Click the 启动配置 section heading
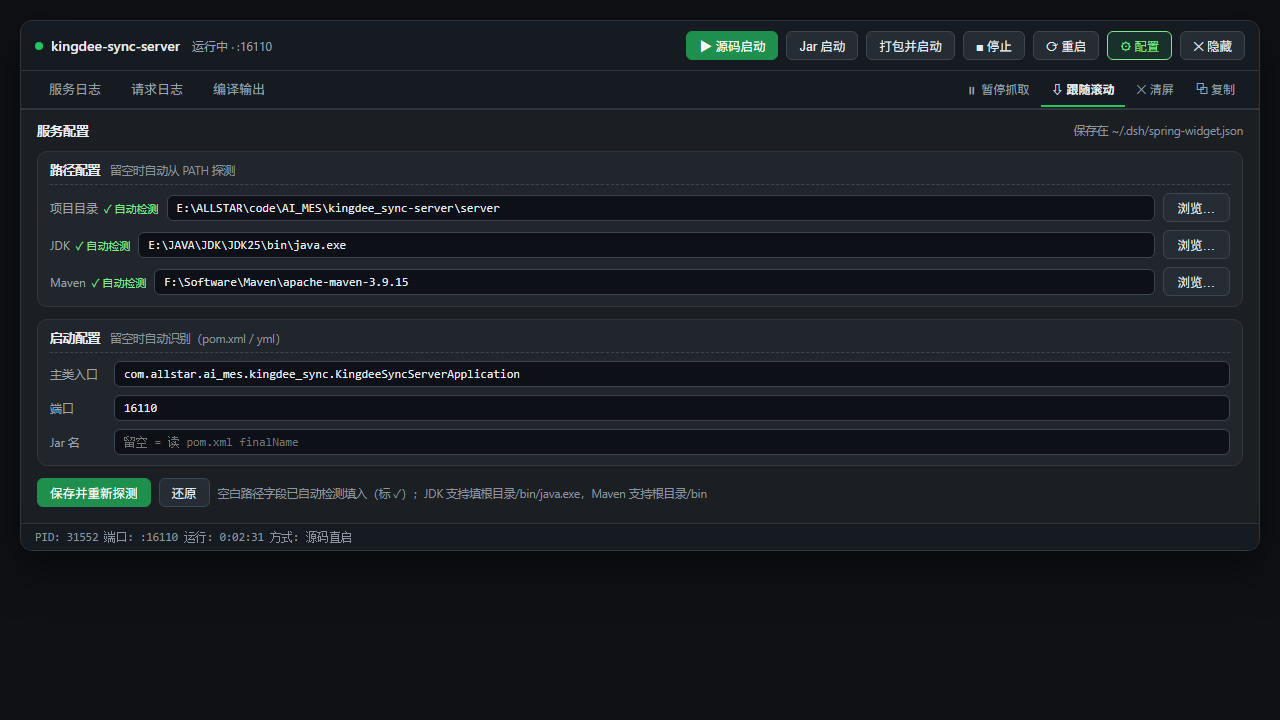Screen dimensions: 1280x720 point(75,338)
